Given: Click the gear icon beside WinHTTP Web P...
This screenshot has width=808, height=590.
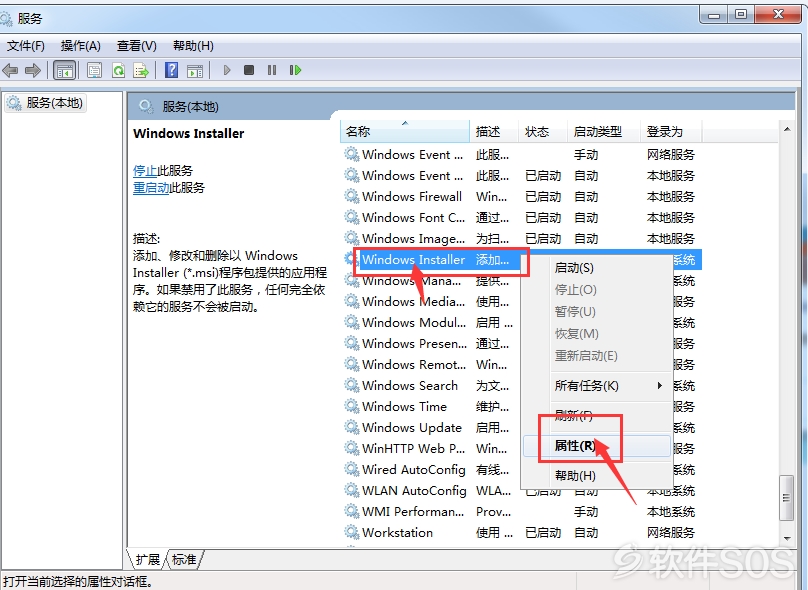Looking at the screenshot, I should (x=352, y=448).
